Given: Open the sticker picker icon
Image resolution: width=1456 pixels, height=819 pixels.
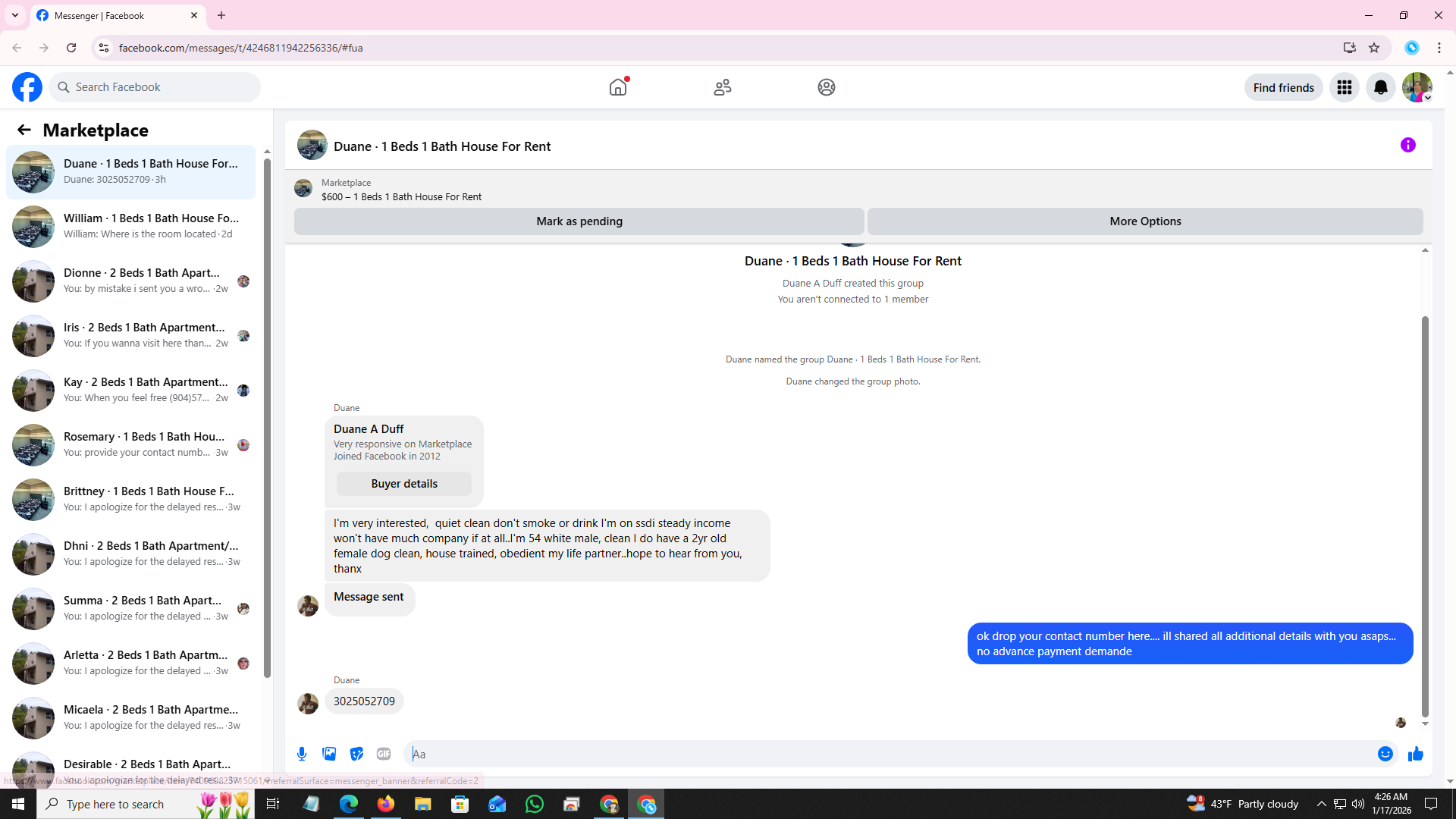Looking at the screenshot, I should tap(356, 754).
